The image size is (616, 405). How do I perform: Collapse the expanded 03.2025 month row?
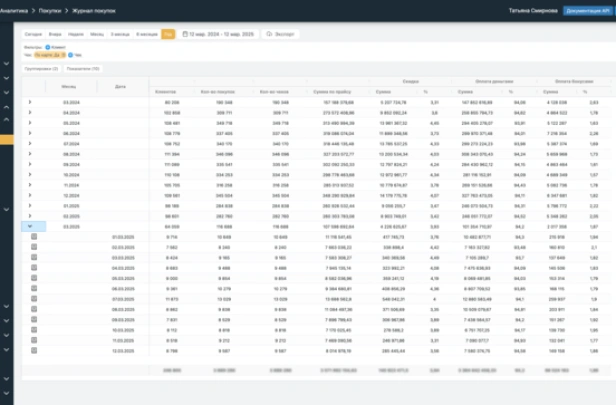coord(30,227)
